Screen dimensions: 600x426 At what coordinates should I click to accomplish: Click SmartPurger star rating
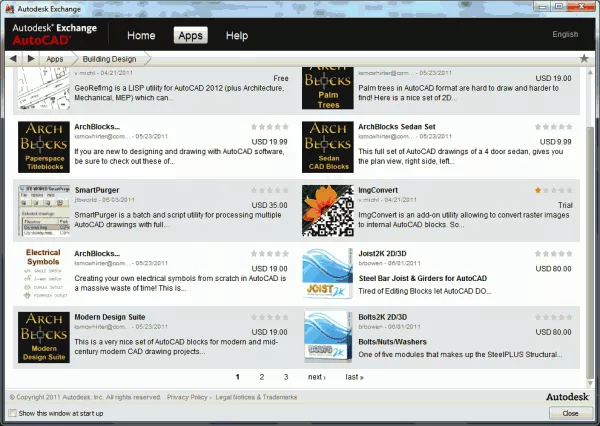[269, 190]
